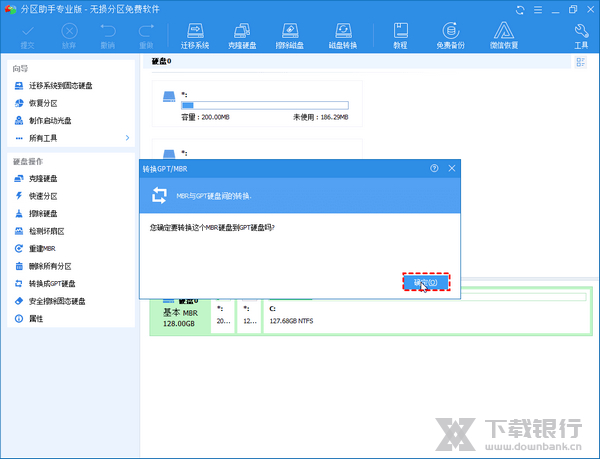
Task: Click the 硬盘0 header label
Action: [x=161, y=61]
